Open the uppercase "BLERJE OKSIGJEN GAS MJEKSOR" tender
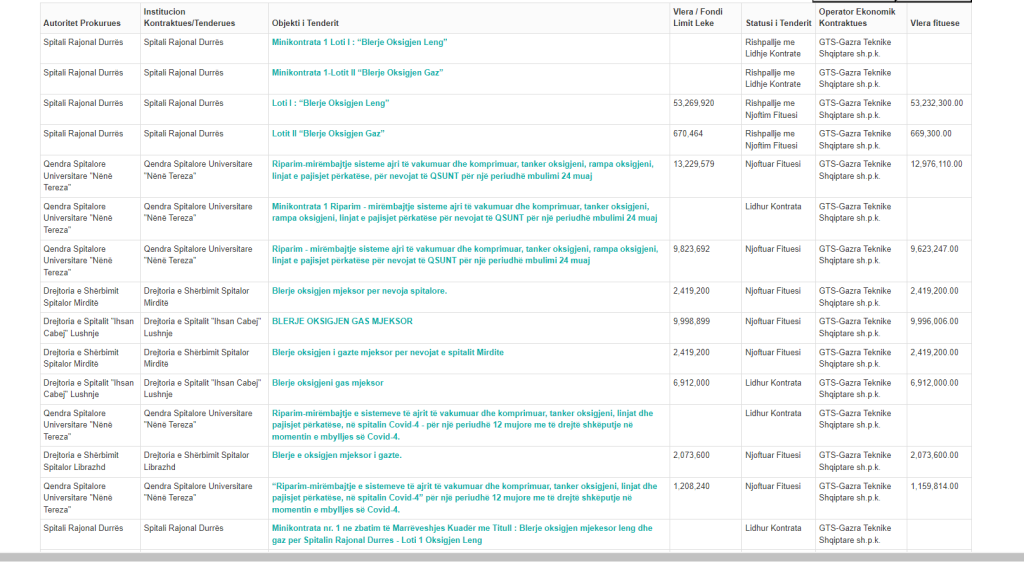The height and width of the screenshot is (562, 1024). click(342, 321)
